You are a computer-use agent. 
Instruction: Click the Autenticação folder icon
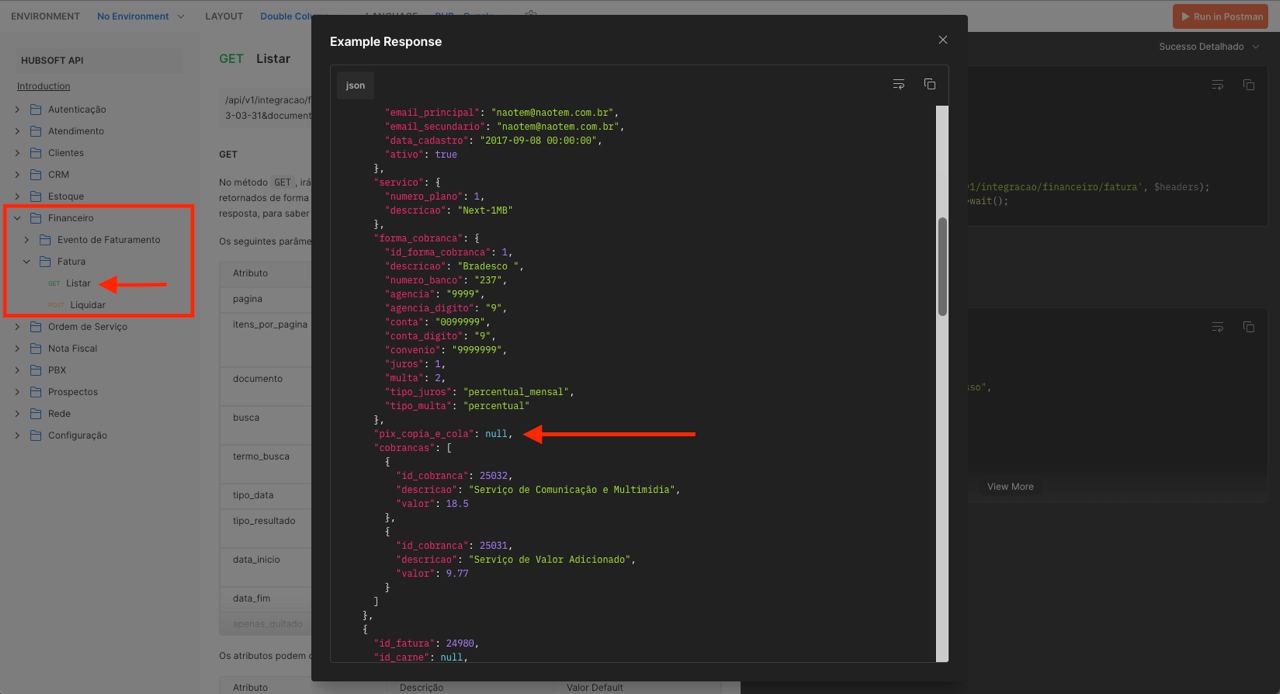click(36, 109)
